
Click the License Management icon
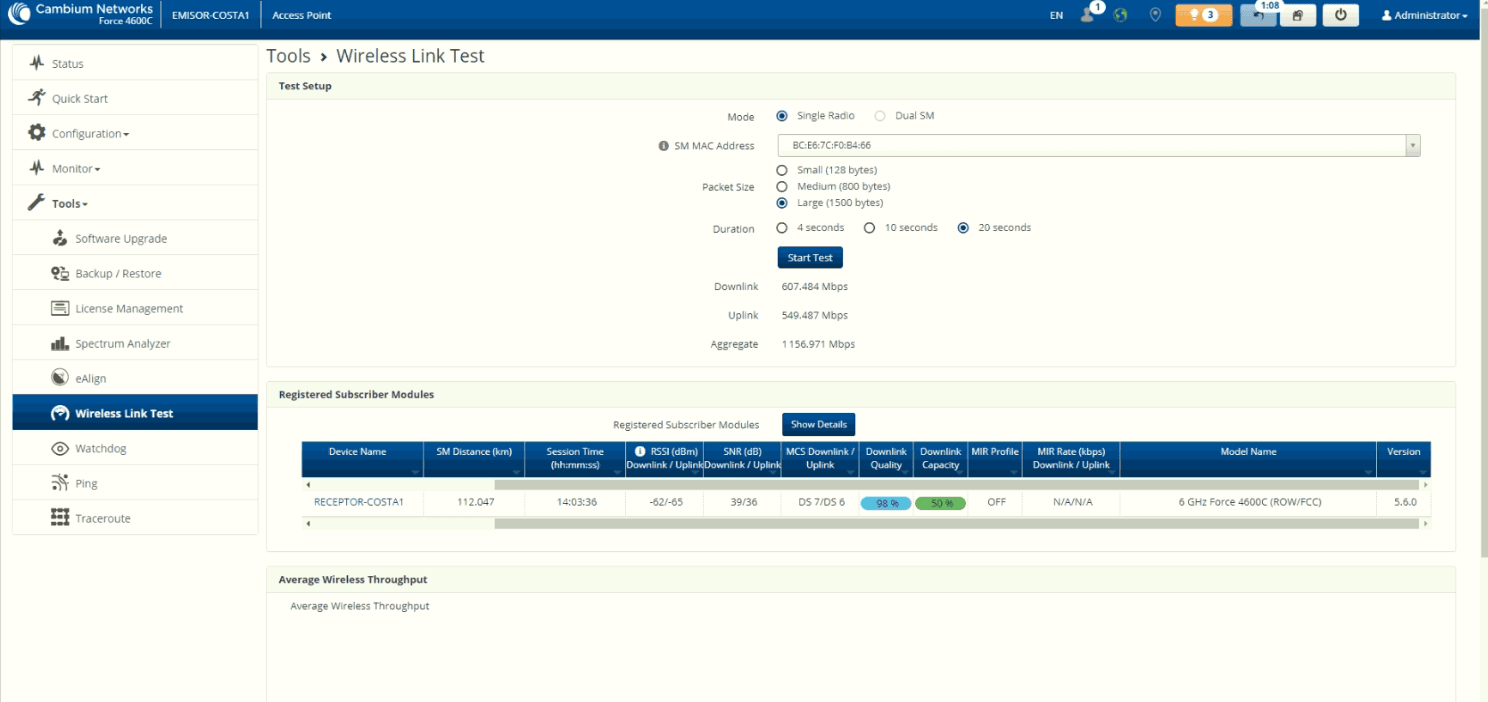[60, 308]
